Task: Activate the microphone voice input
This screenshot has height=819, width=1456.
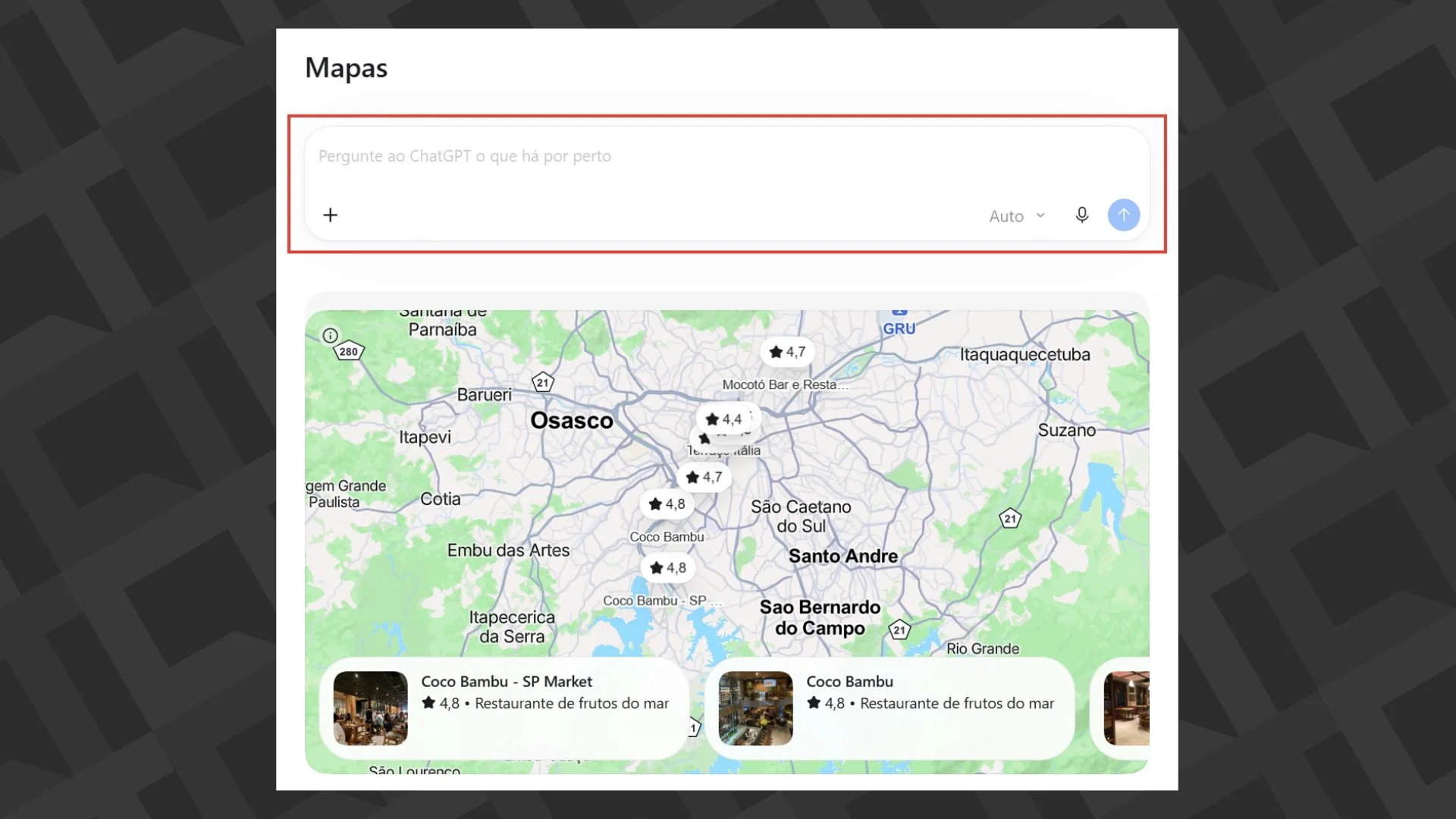Action: tap(1082, 215)
